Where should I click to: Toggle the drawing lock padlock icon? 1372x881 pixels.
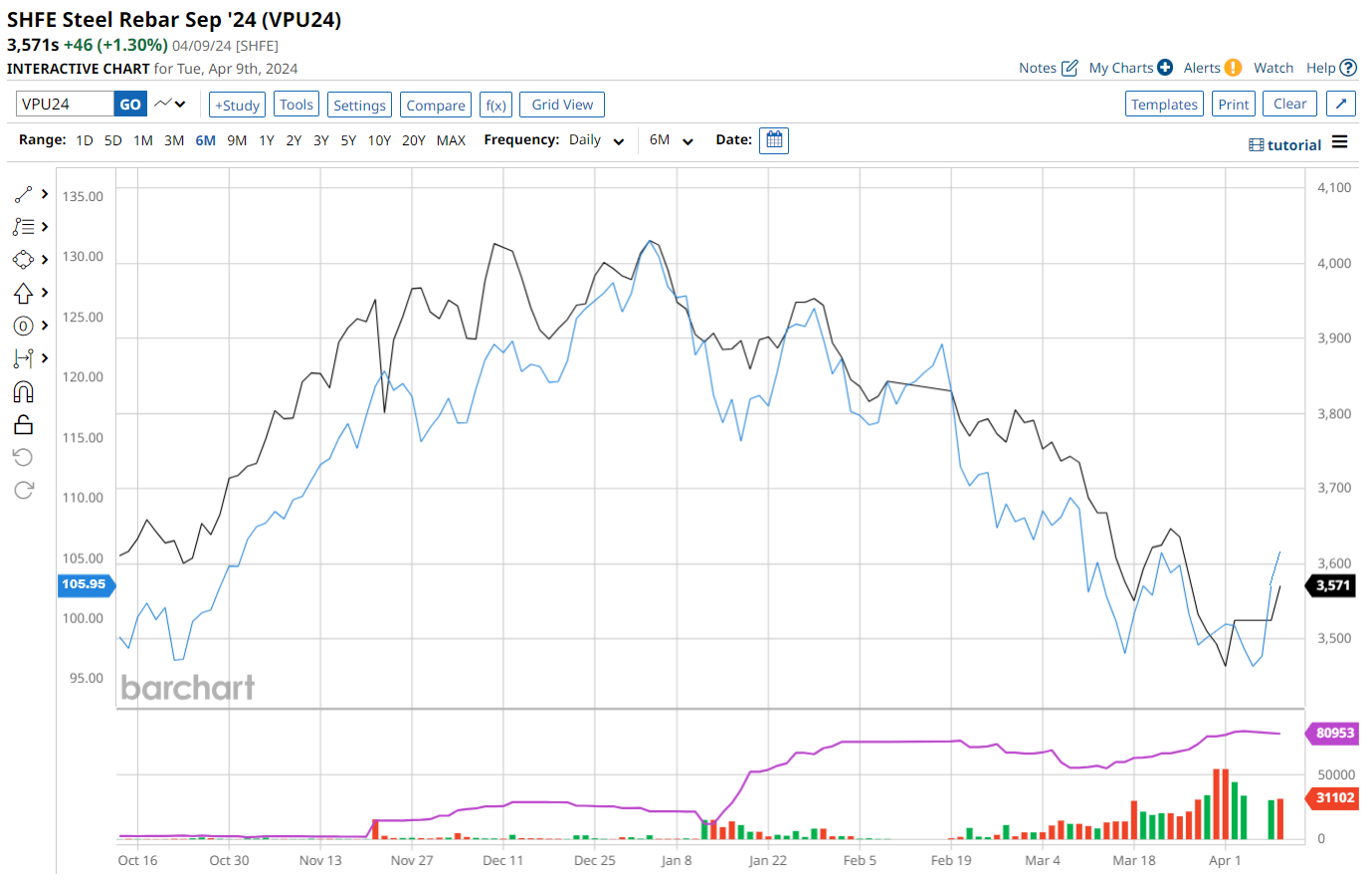click(24, 425)
